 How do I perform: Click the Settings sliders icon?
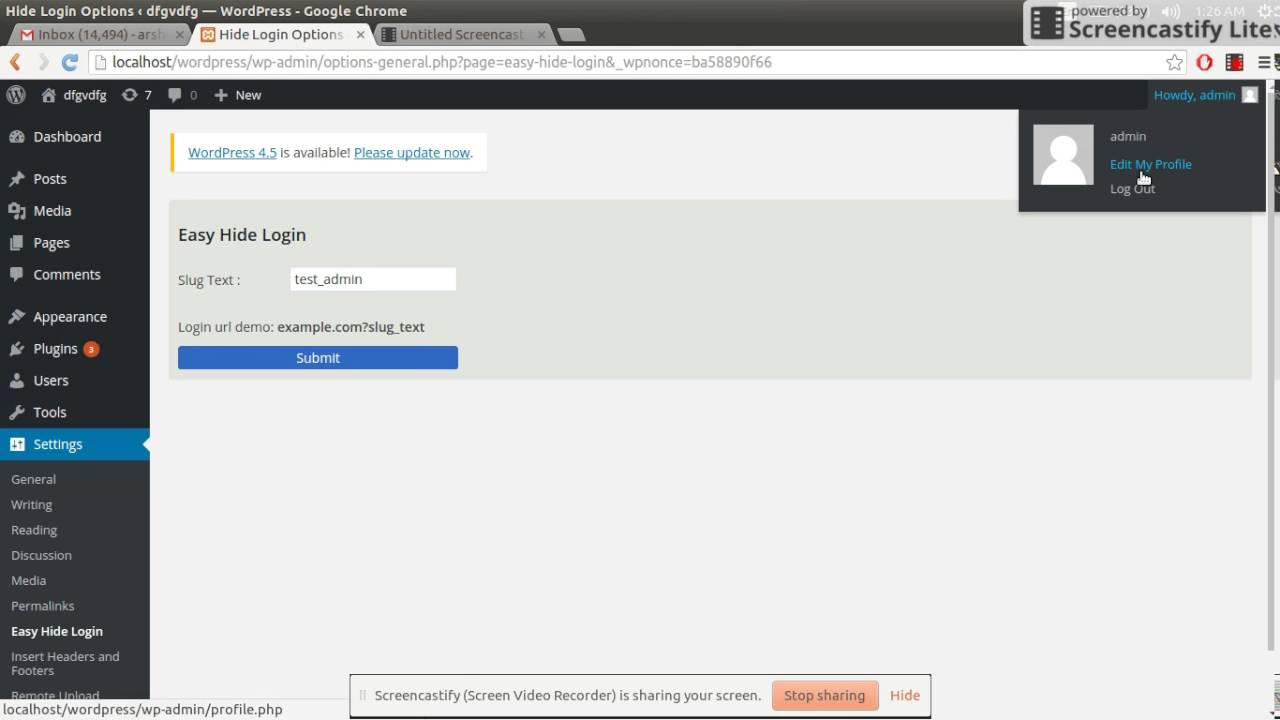click(x=17, y=445)
